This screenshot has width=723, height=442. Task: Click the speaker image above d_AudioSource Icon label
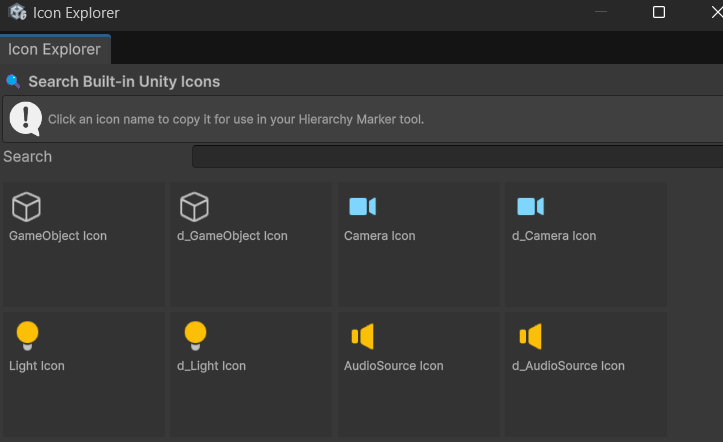point(530,336)
